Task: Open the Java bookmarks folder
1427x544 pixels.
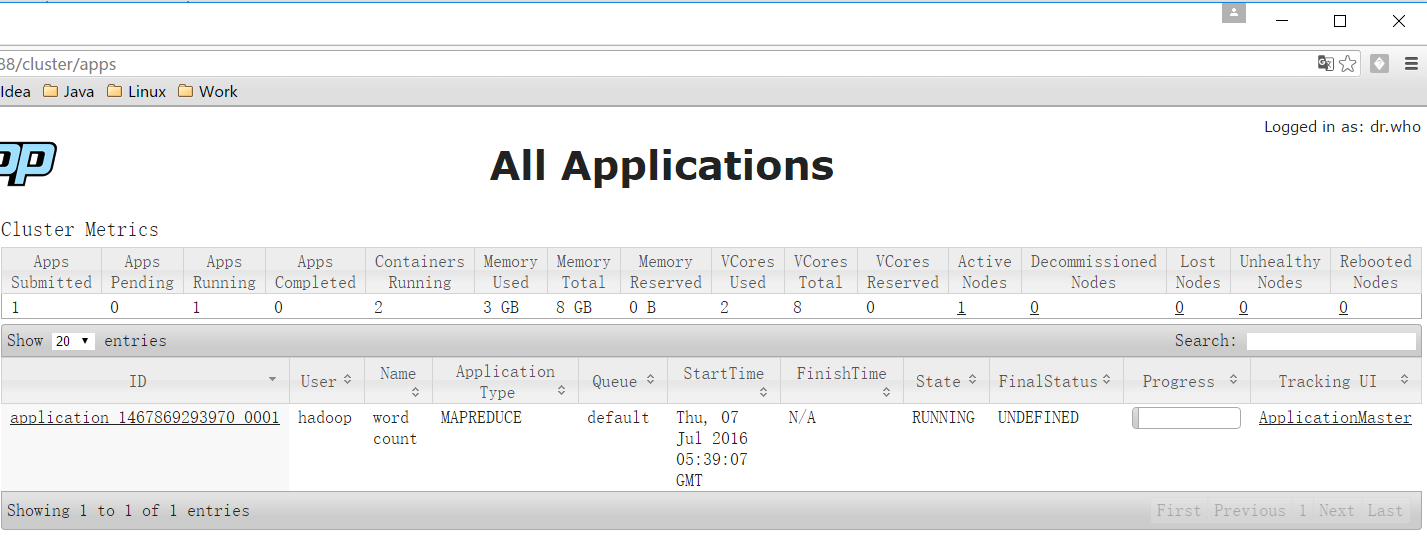Action: (x=68, y=91)
